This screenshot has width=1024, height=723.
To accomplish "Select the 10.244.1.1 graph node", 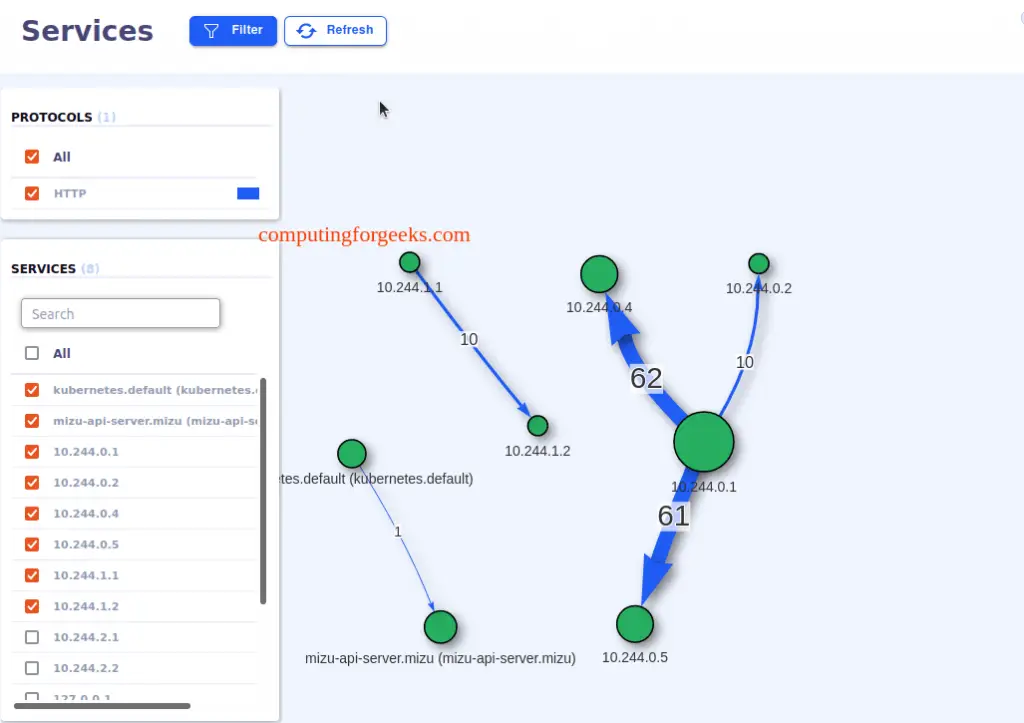I will click(x=409, y=263).
